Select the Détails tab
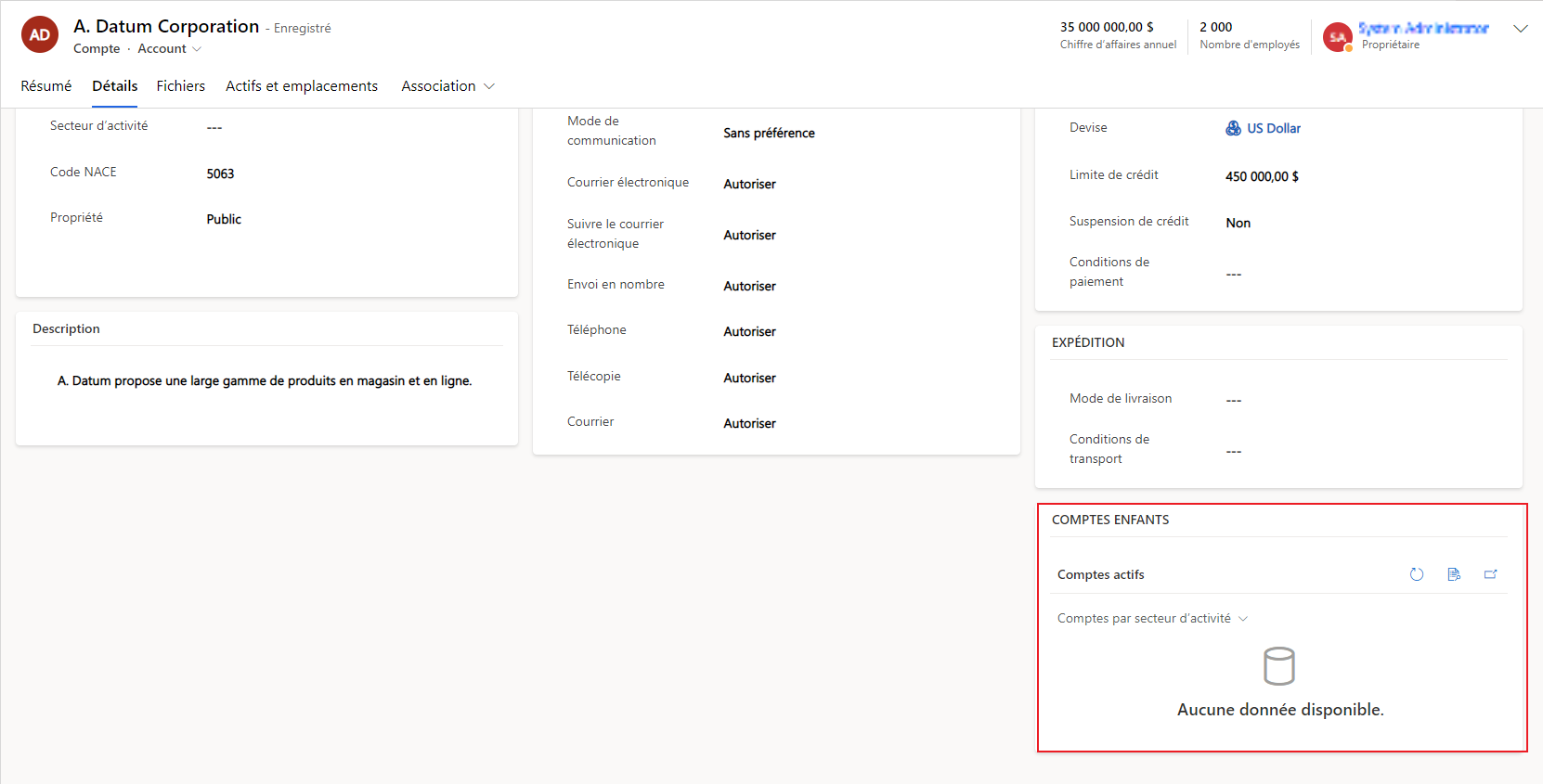Viewport: 1543px width, 784px height. tap(115, 86)
